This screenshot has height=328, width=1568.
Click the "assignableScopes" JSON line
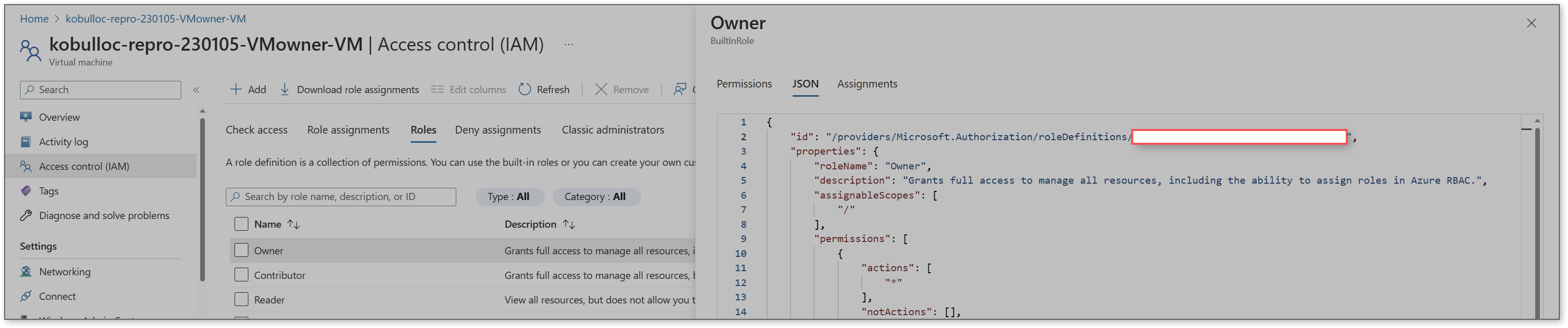coord(875,195)
